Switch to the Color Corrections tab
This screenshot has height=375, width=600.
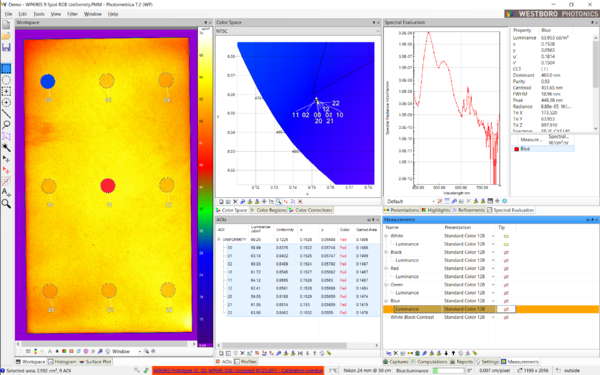310,210
